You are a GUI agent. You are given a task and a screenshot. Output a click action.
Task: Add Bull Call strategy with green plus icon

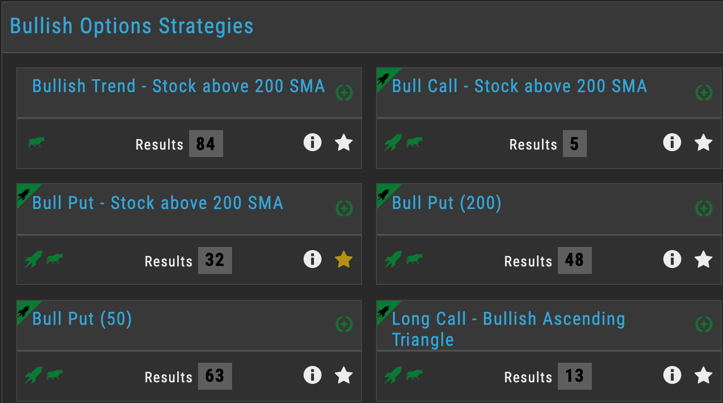click(704, 92)
